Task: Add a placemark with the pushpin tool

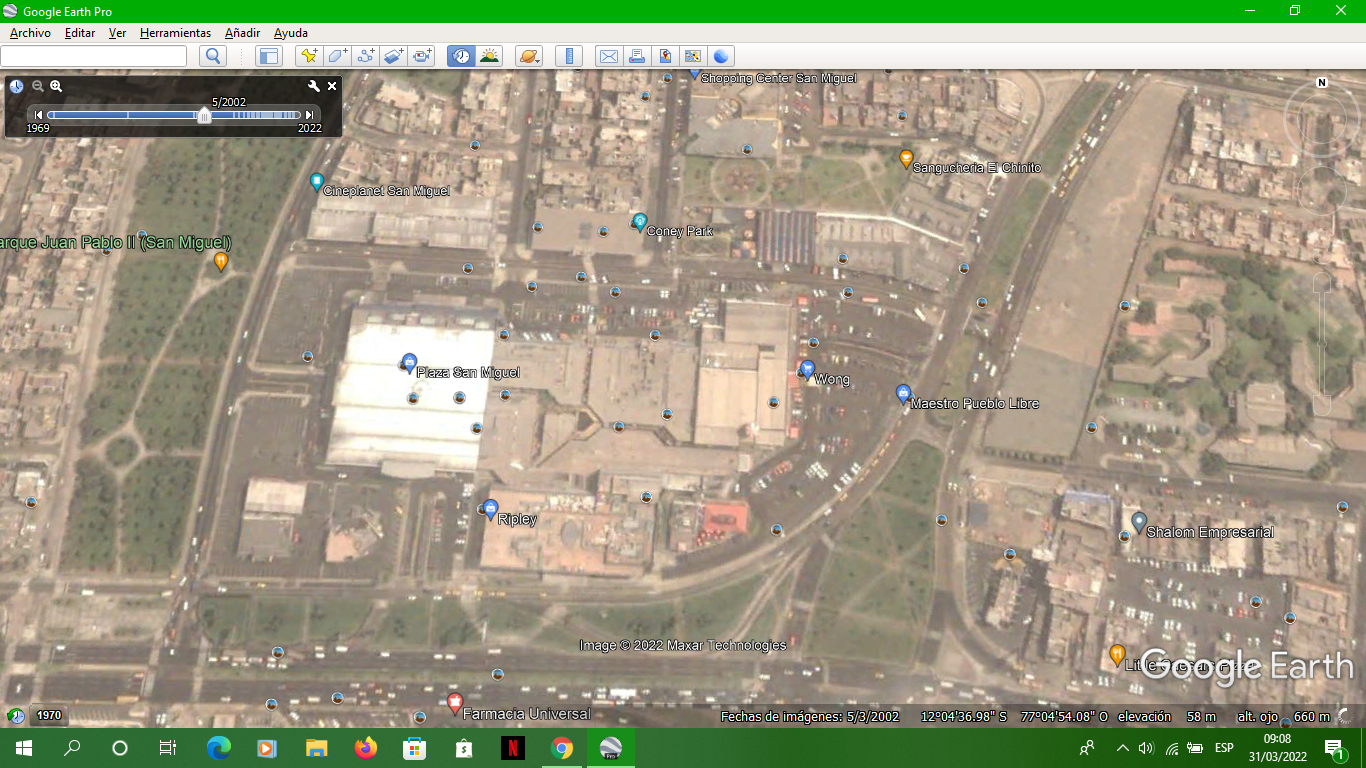Action: click(309, 56)
